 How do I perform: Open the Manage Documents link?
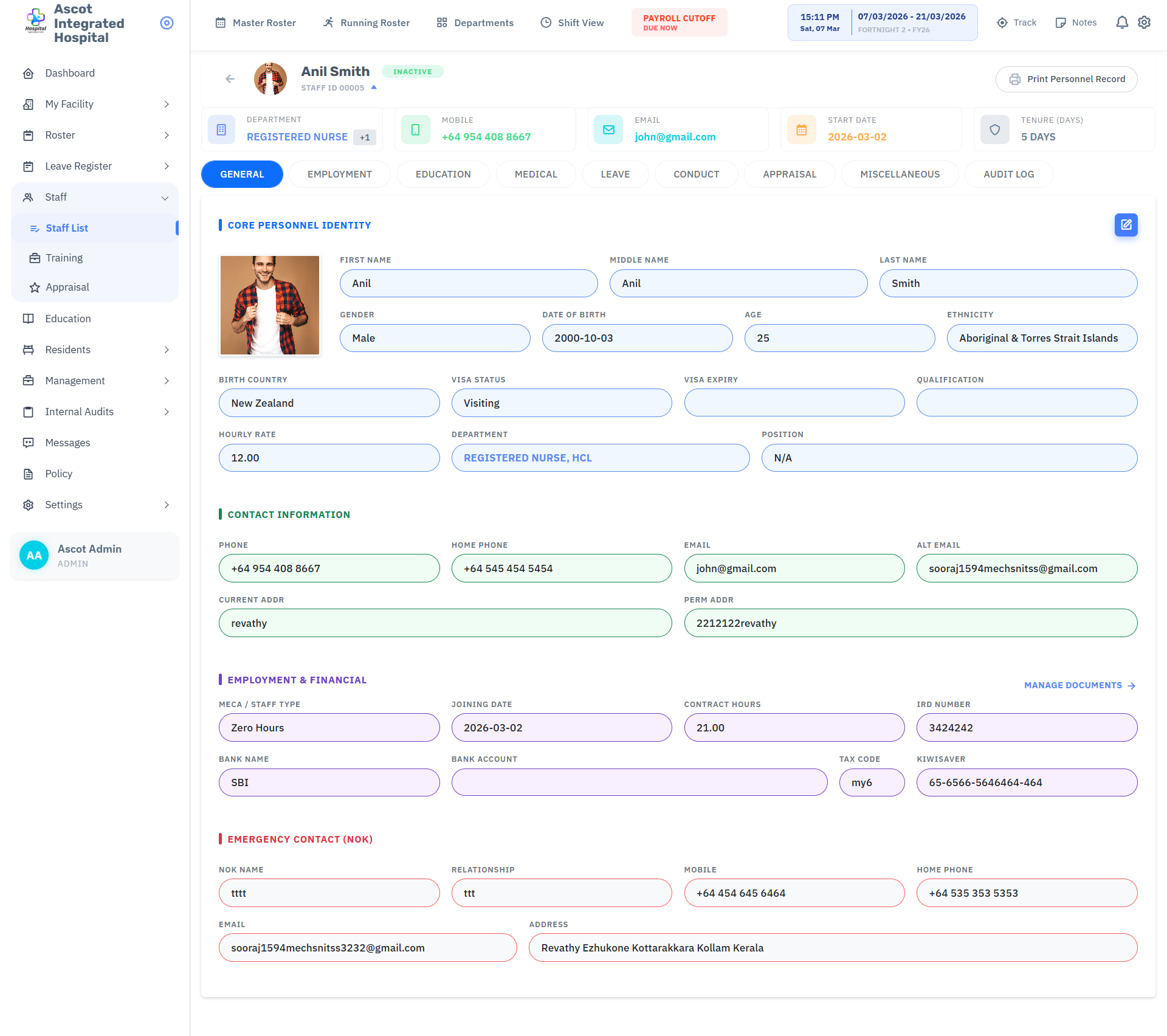[1079, 685]
